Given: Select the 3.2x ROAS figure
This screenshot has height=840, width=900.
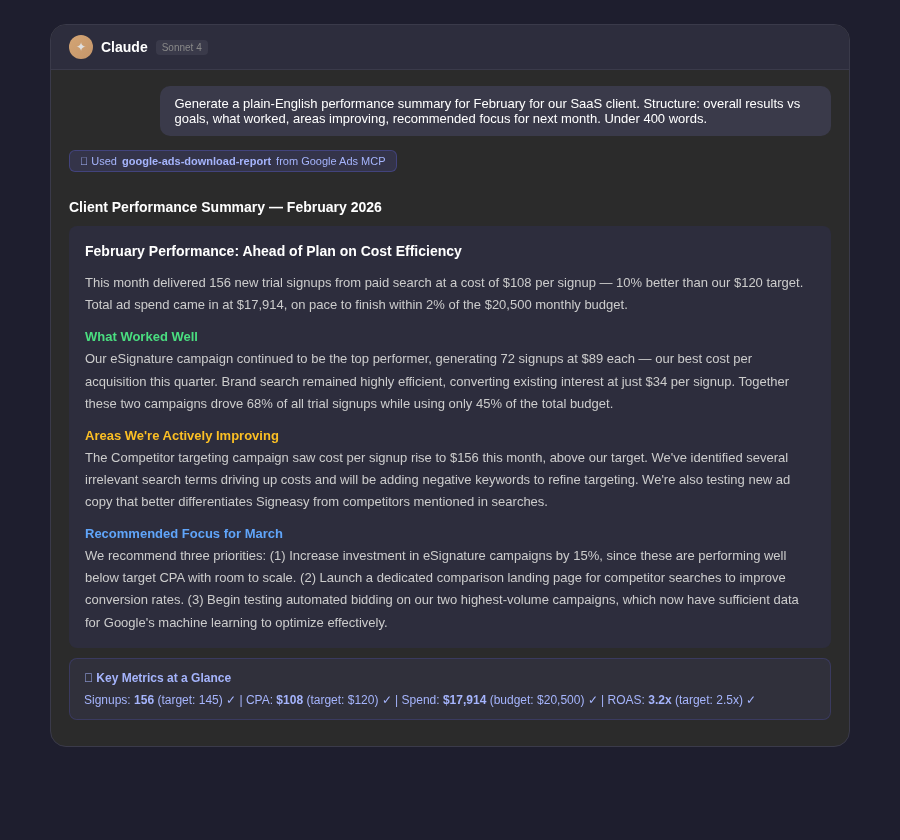Looking at the screenshot, I should tap(659, 700).
